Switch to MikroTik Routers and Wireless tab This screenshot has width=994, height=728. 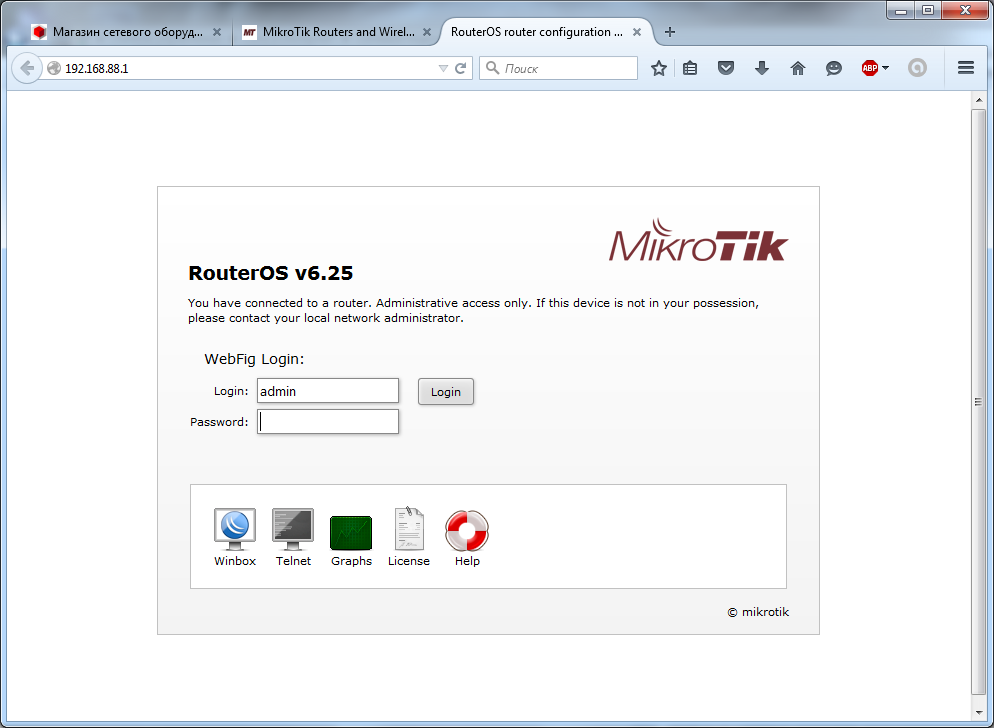328,32
